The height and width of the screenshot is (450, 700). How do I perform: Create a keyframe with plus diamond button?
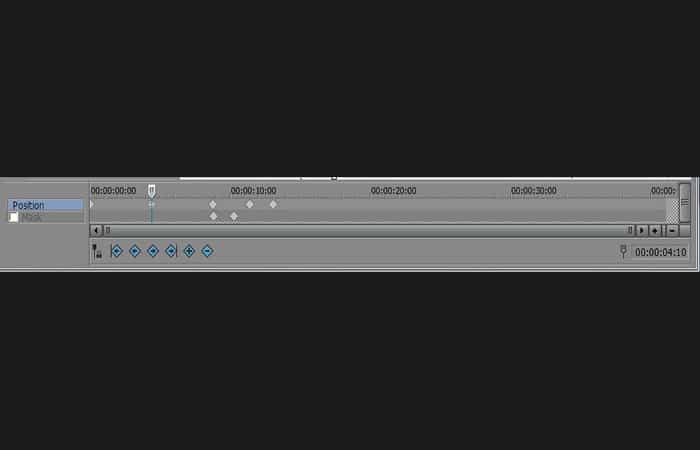189,251
